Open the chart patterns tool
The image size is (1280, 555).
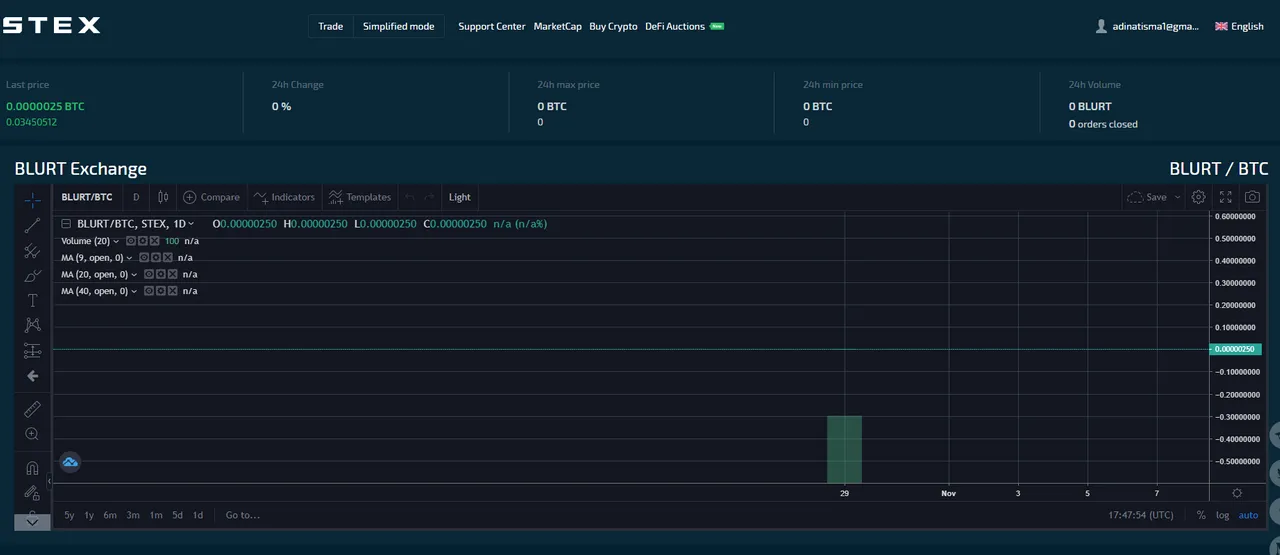click(32, 325)
